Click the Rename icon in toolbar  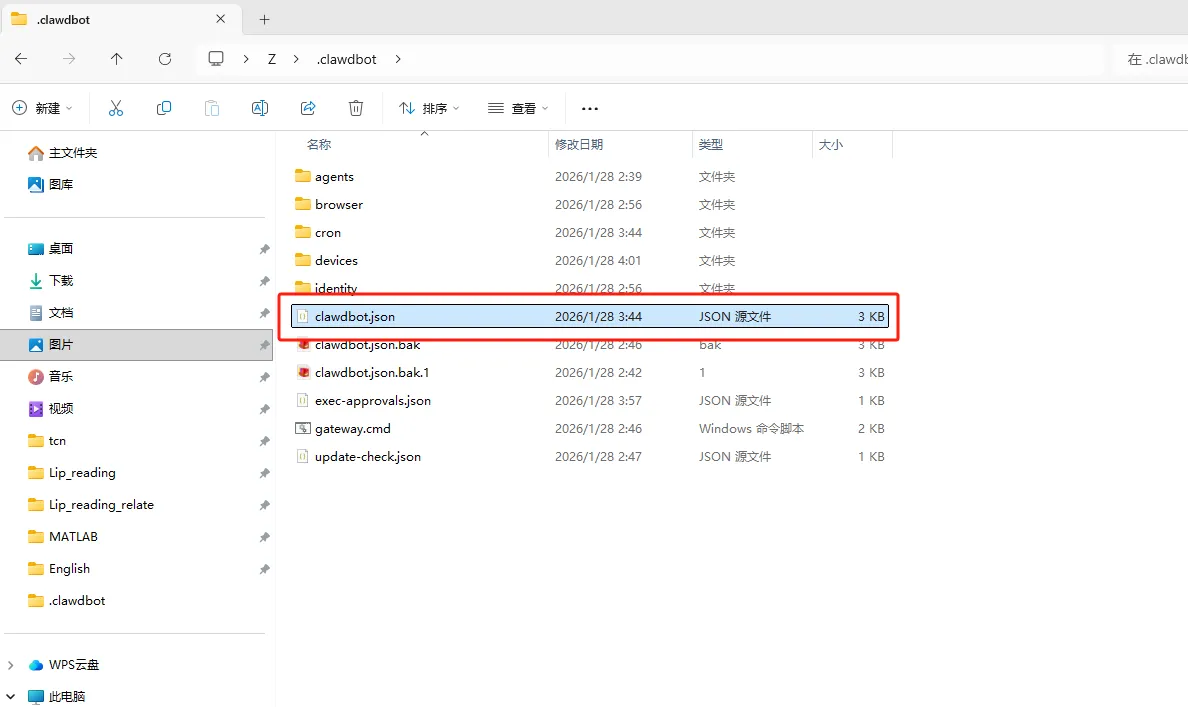click(x=260, y=108)
